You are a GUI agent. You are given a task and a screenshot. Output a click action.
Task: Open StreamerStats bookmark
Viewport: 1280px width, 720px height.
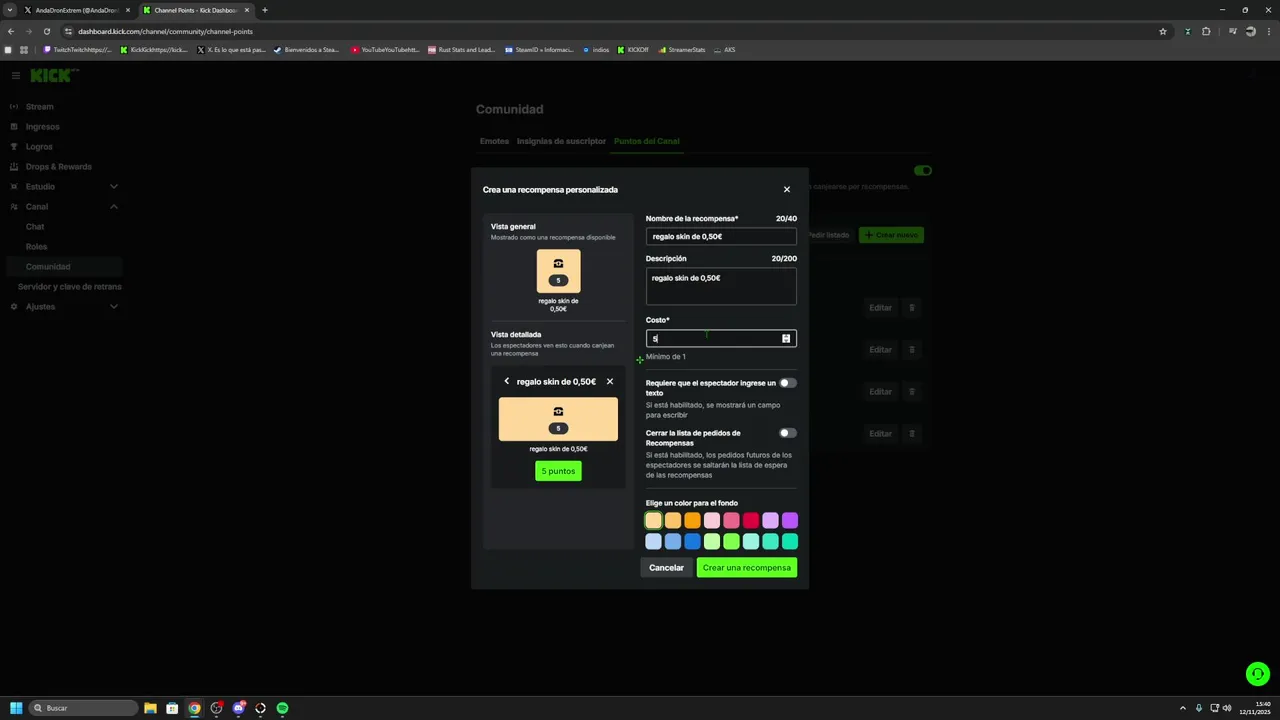(682, 49)
